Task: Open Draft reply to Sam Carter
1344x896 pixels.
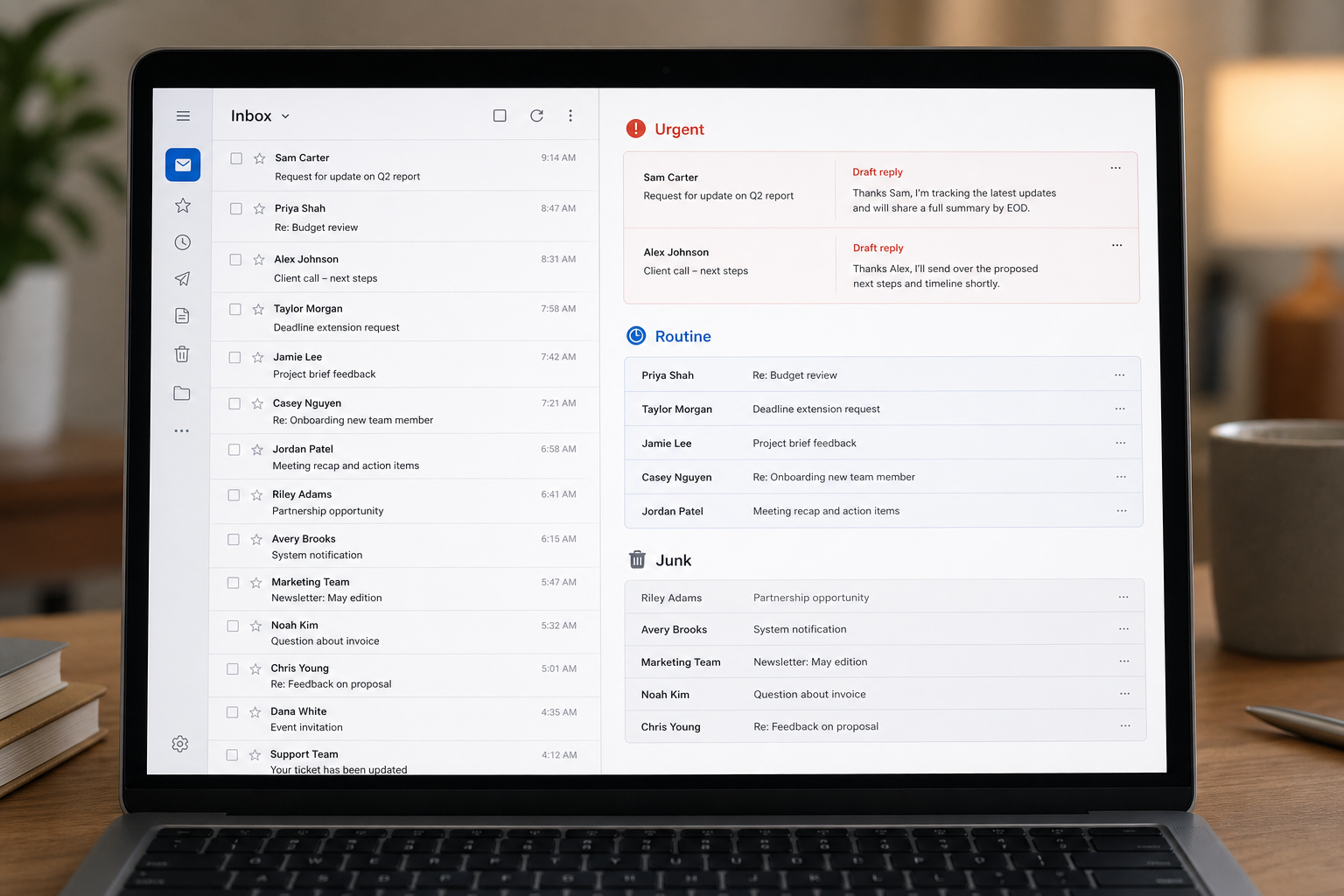Action: click(x=878, y=172)
